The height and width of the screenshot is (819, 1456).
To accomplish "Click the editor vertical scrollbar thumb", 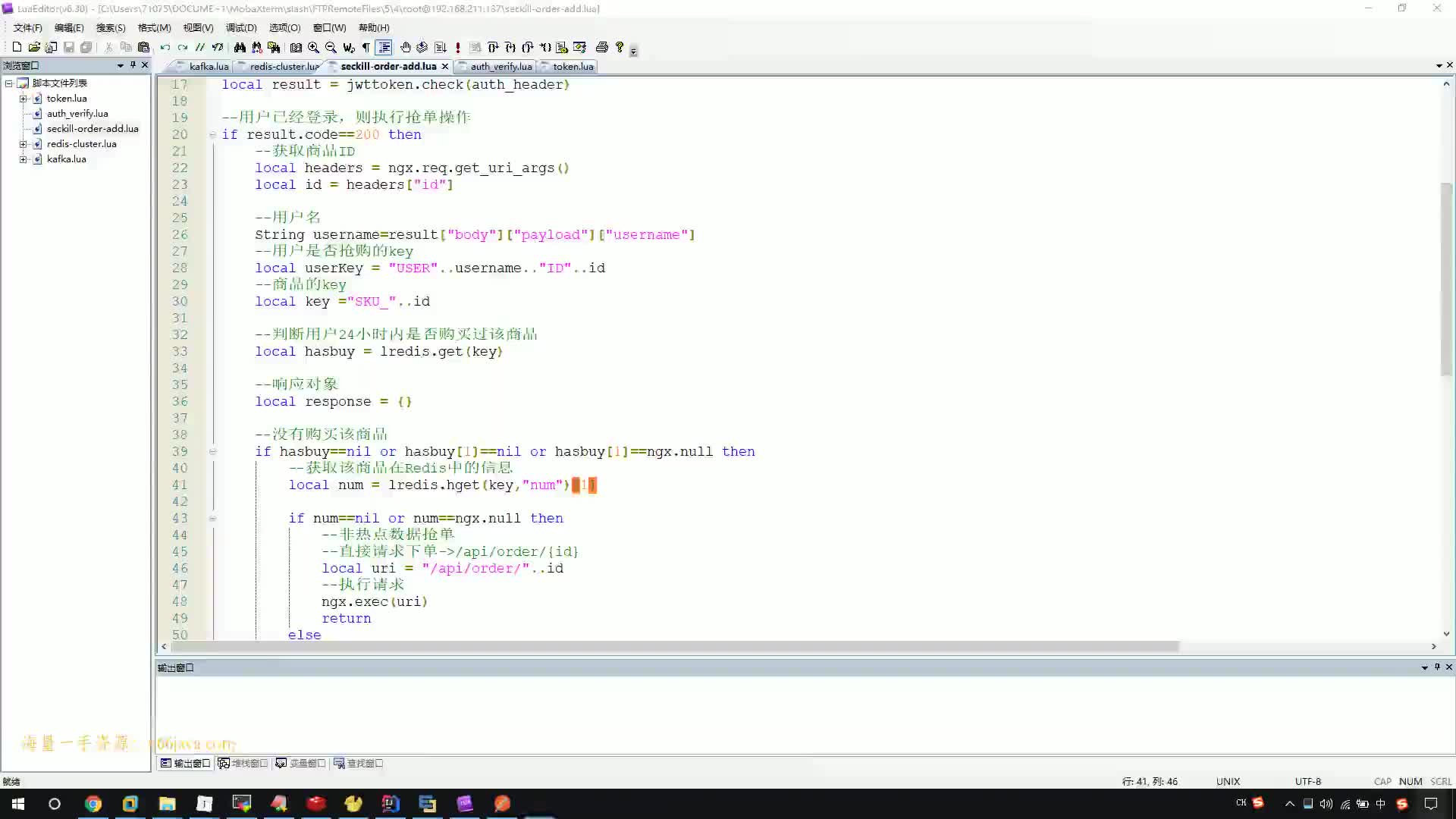I will tap(1446, 279).
